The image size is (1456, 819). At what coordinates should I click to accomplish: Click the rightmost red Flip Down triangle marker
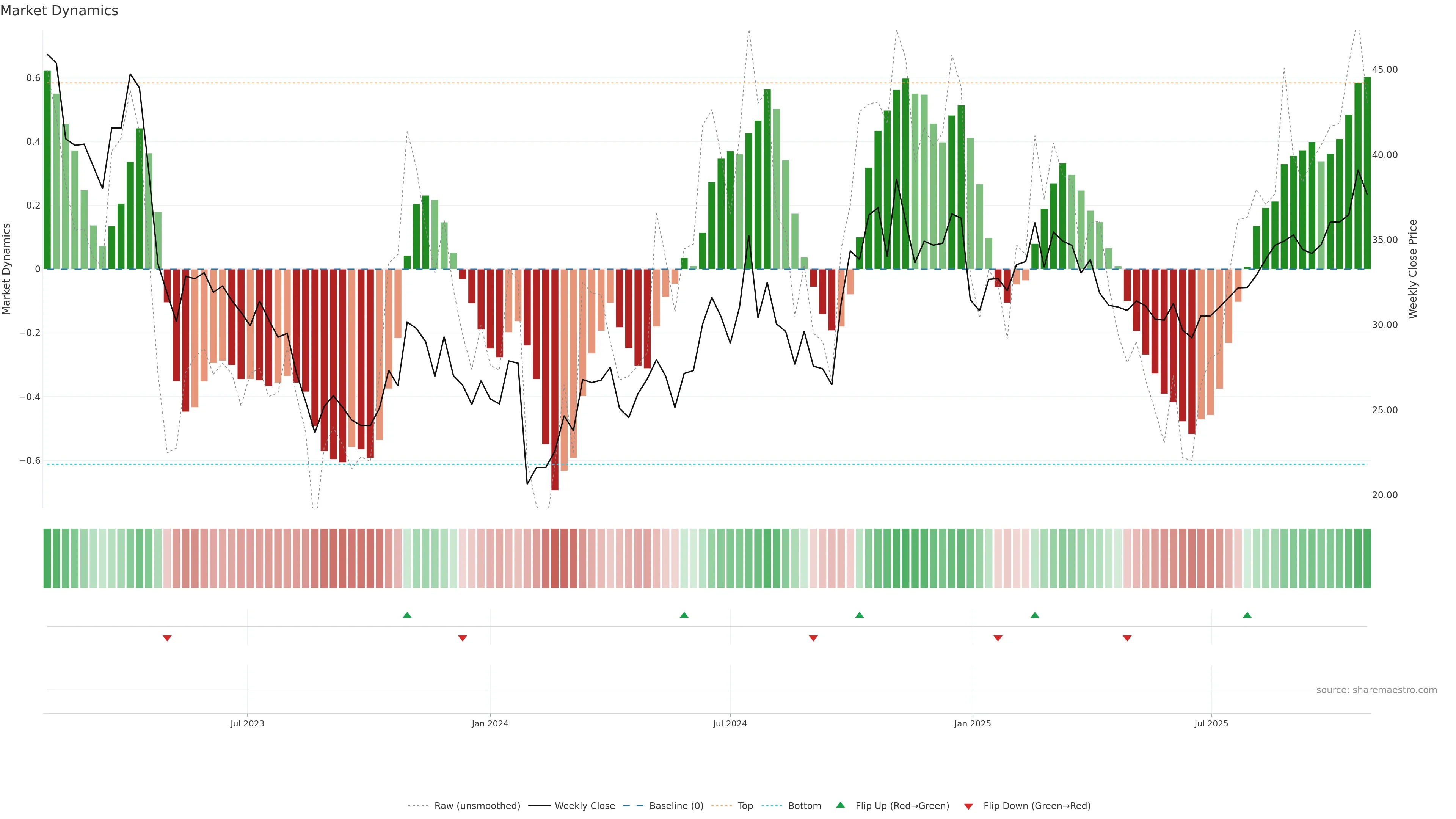tap(1127, 638)
